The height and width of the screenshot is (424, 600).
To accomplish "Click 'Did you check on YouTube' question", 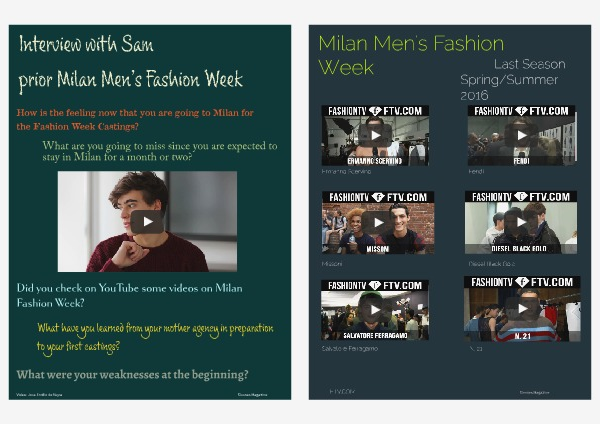I will (130, 295).
